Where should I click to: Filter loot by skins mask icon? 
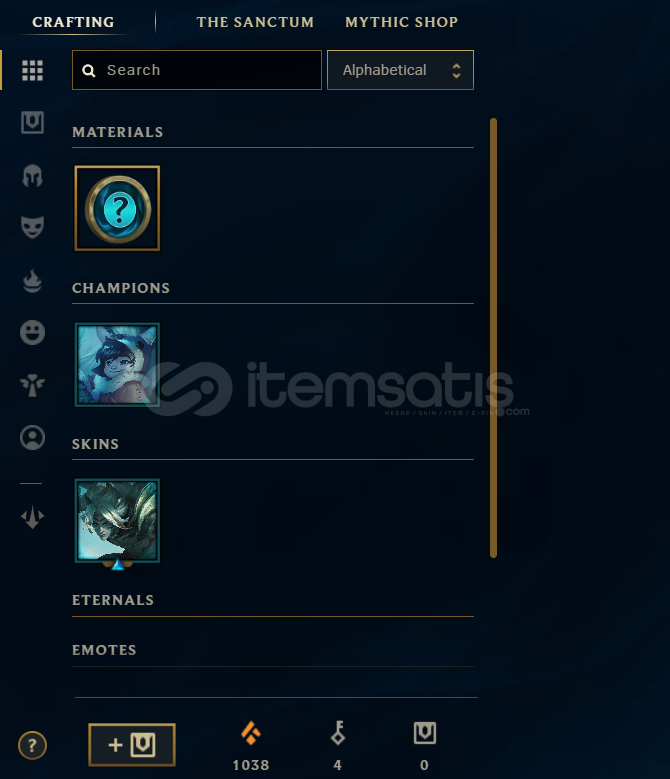point(32,228)
